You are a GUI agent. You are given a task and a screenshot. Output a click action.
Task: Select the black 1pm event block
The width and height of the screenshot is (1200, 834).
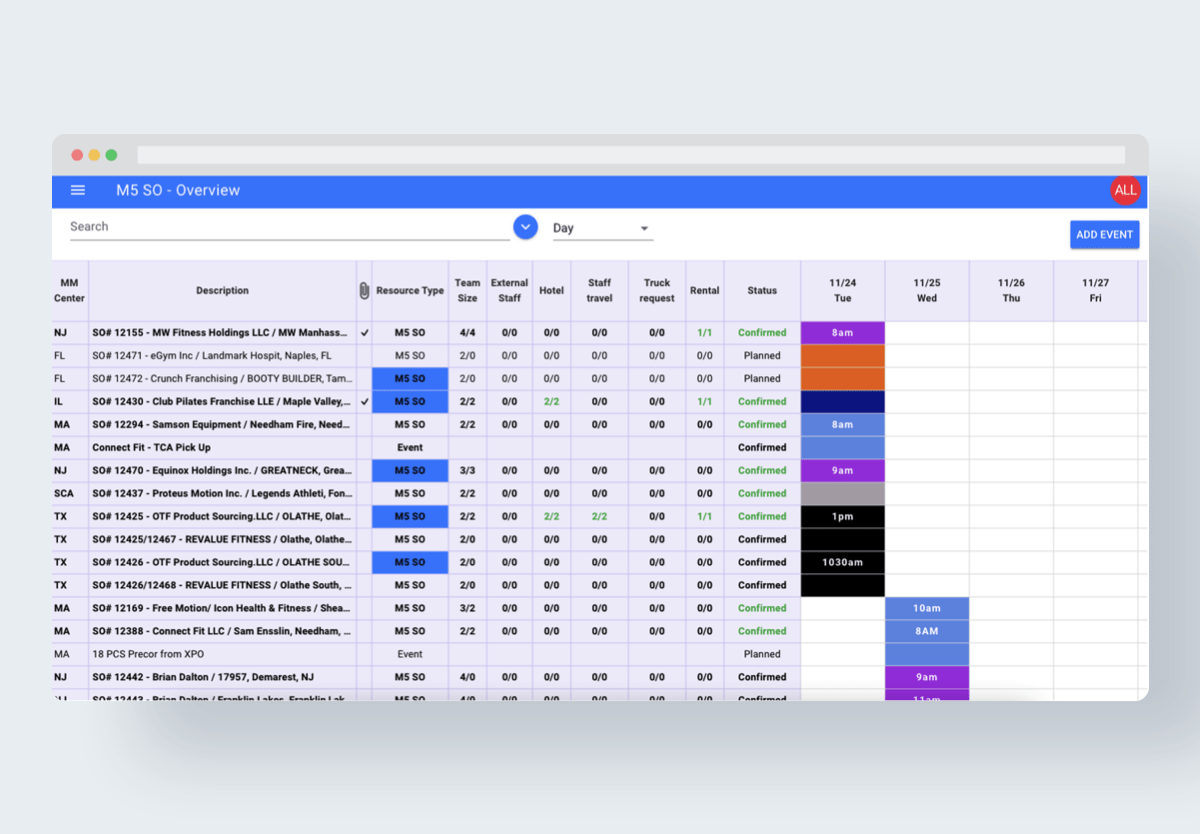tap(843, 516)
